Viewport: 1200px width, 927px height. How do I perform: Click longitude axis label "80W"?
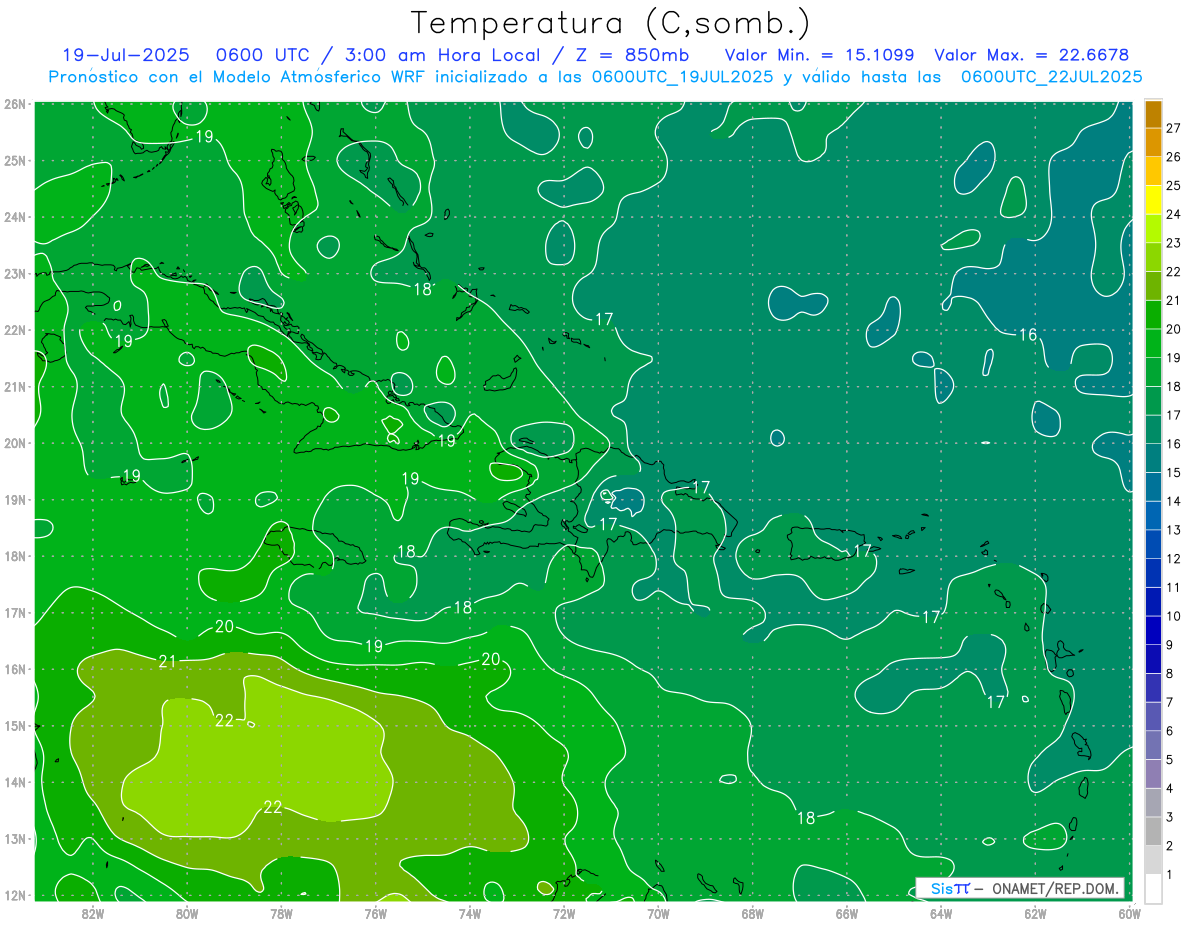click(x=186, y=913)
